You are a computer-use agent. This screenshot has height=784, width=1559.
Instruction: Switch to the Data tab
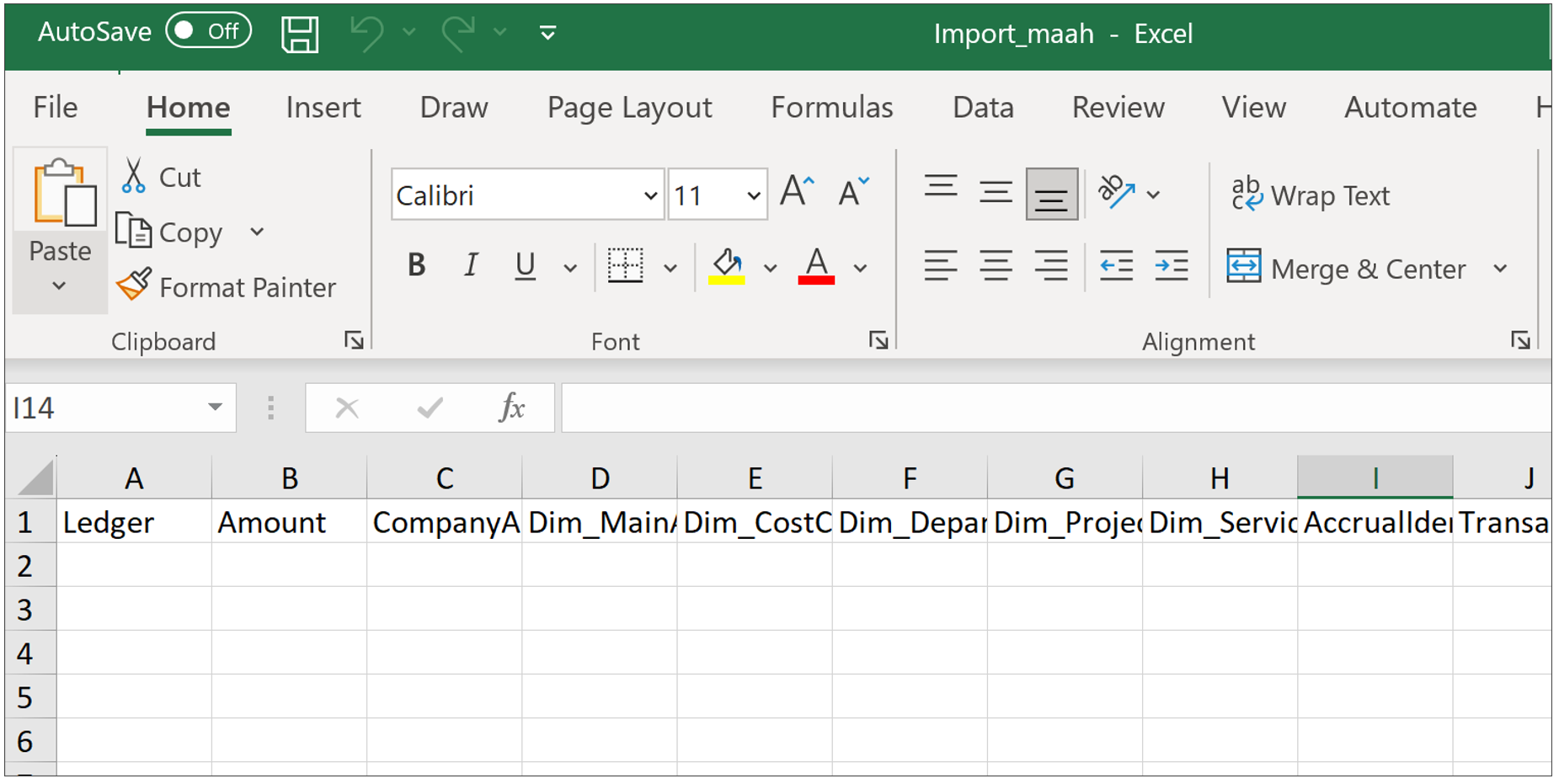pyautogui.click(x=983, y=108)
